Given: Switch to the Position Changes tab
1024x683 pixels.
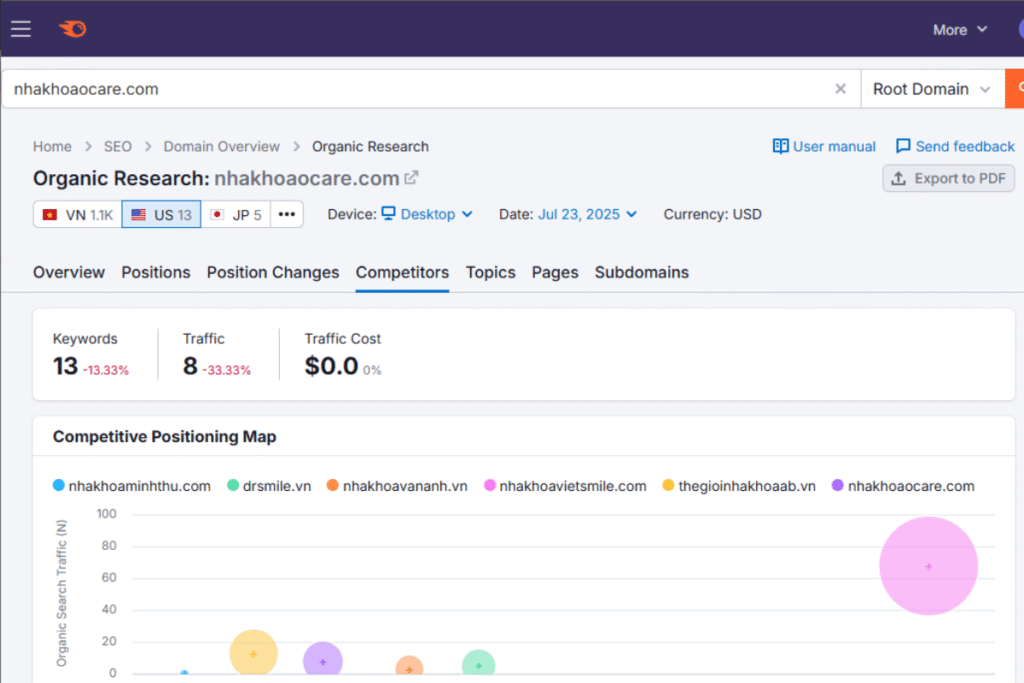Looking at the screenshot, I should 273,272.
